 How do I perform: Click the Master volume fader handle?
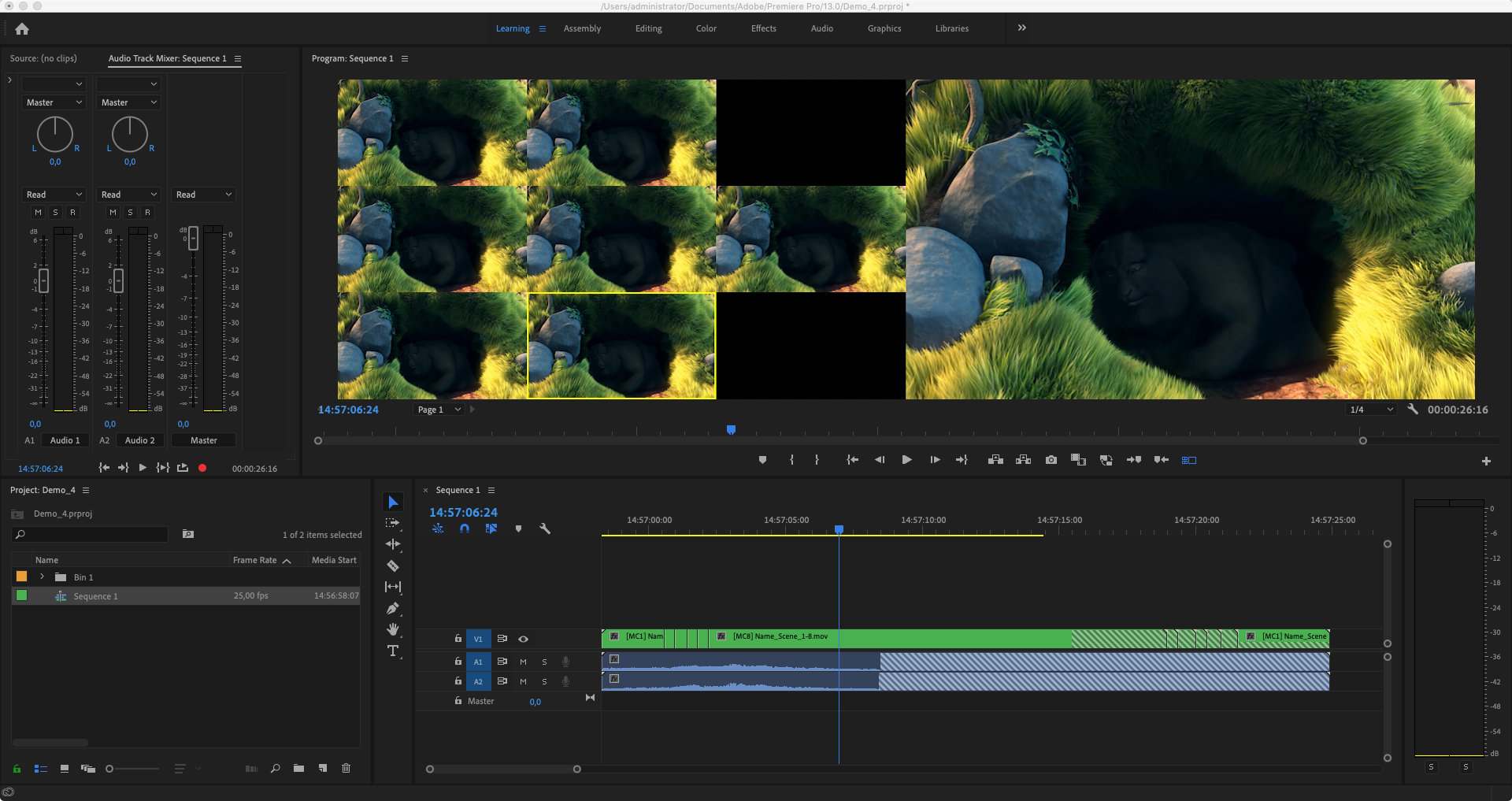click(x=194, y=239)
